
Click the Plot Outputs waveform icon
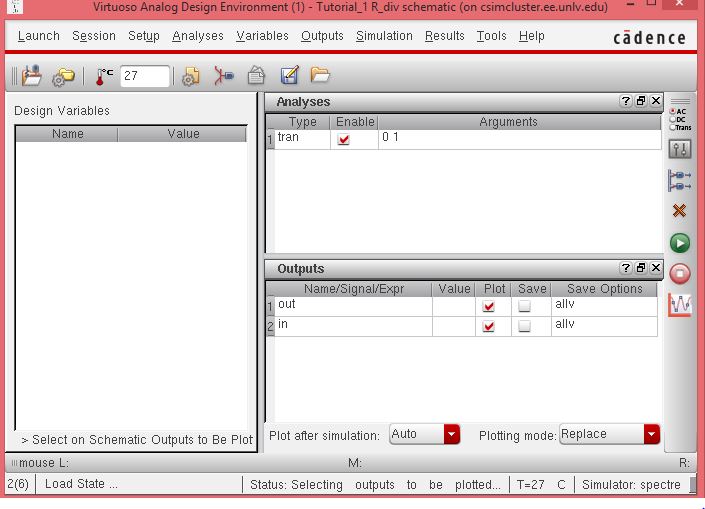click(680, 304)
